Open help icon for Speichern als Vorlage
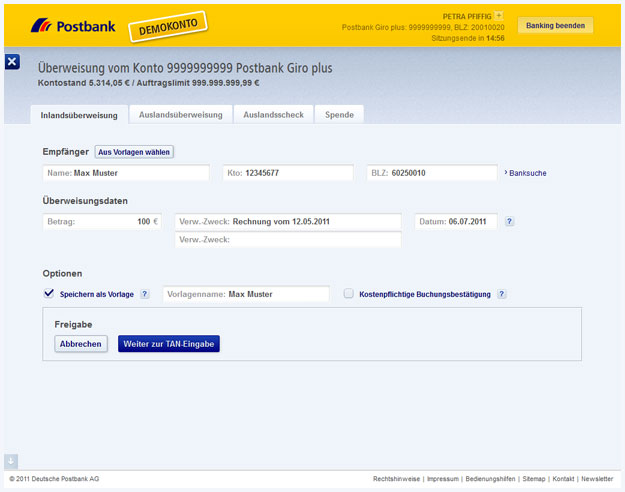The height and width of the screenshot is (492, 625). [145, 294]
